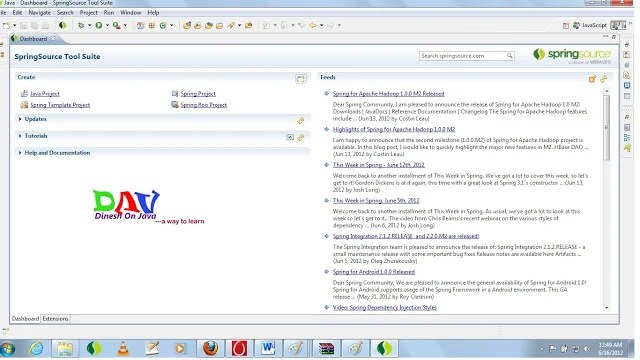Click the Feeds scrollbar down arrow
Image resolution: width=640 pixels, height=360 pixels.
607,308
